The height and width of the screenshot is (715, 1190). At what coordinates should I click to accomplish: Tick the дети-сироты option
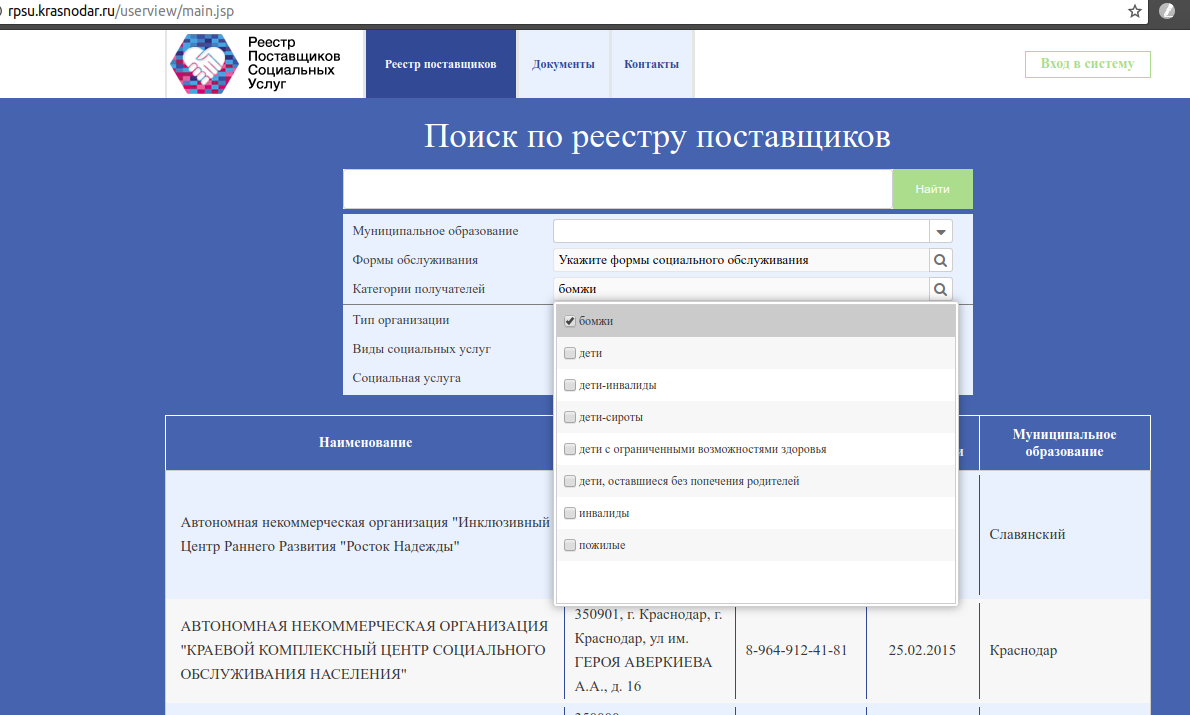570,417
